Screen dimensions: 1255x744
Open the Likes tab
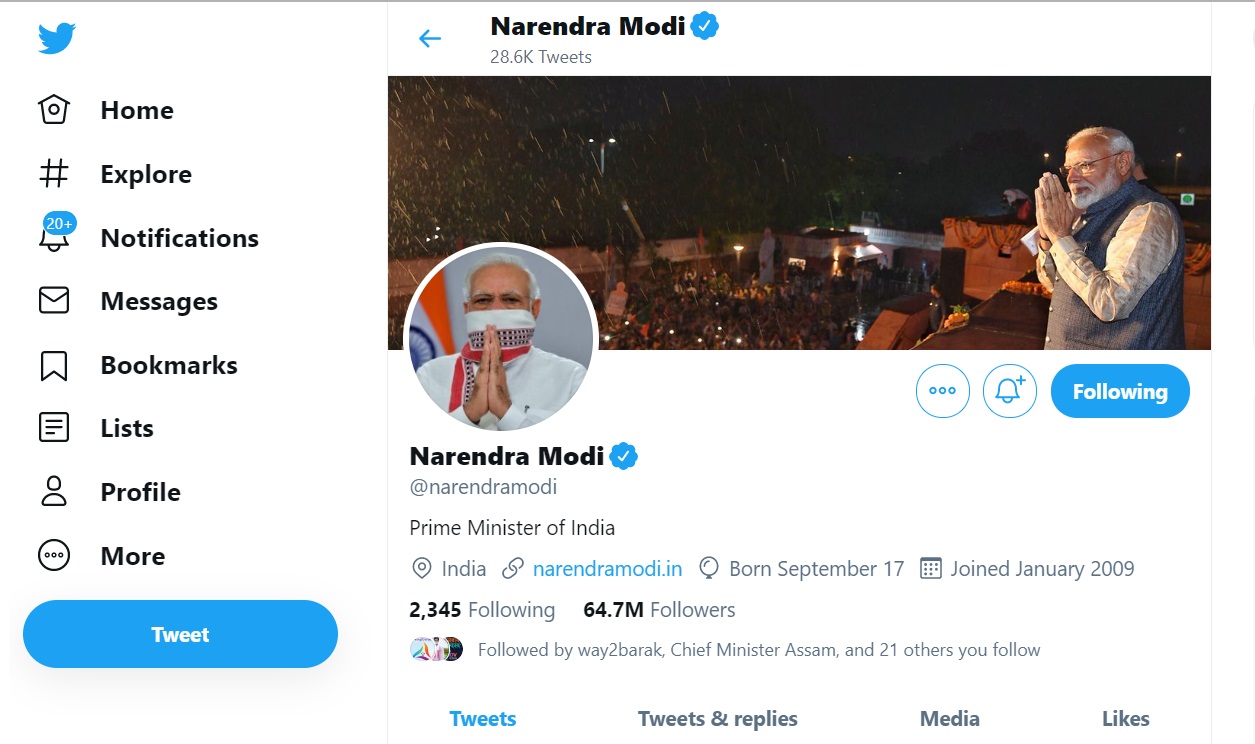coord(1125,718)
